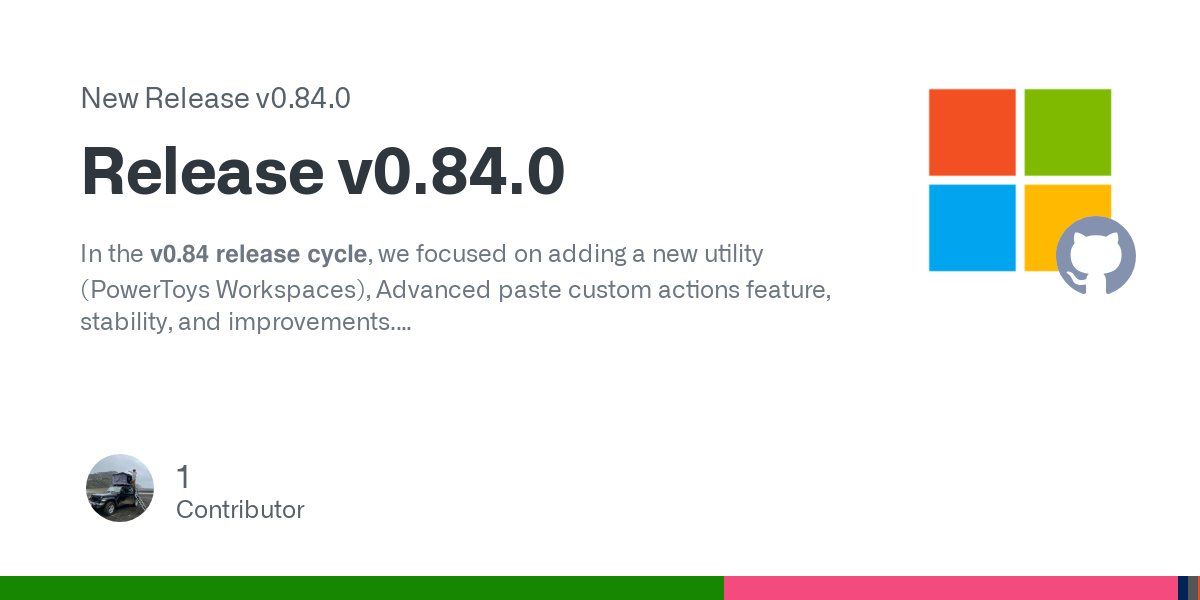
Task: Click the navy blue language bar segment
Action: point(1182,587)
